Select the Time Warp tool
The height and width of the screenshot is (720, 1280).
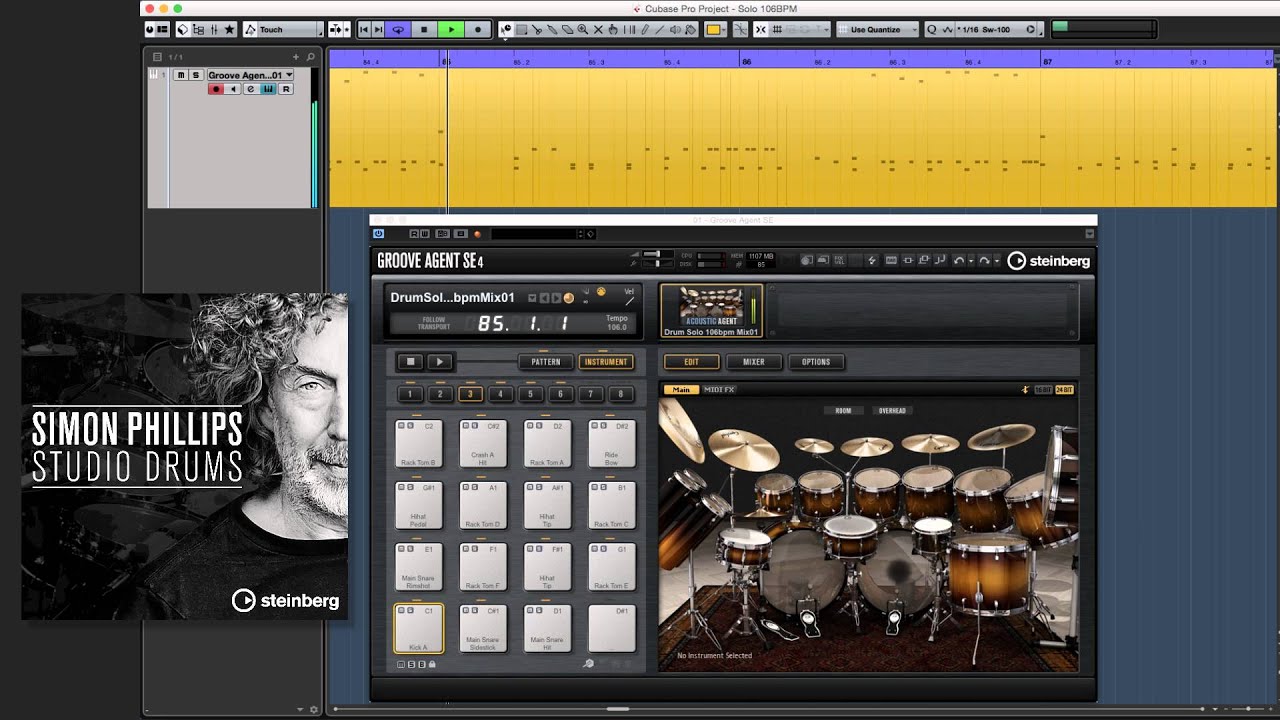coord(629,30)
